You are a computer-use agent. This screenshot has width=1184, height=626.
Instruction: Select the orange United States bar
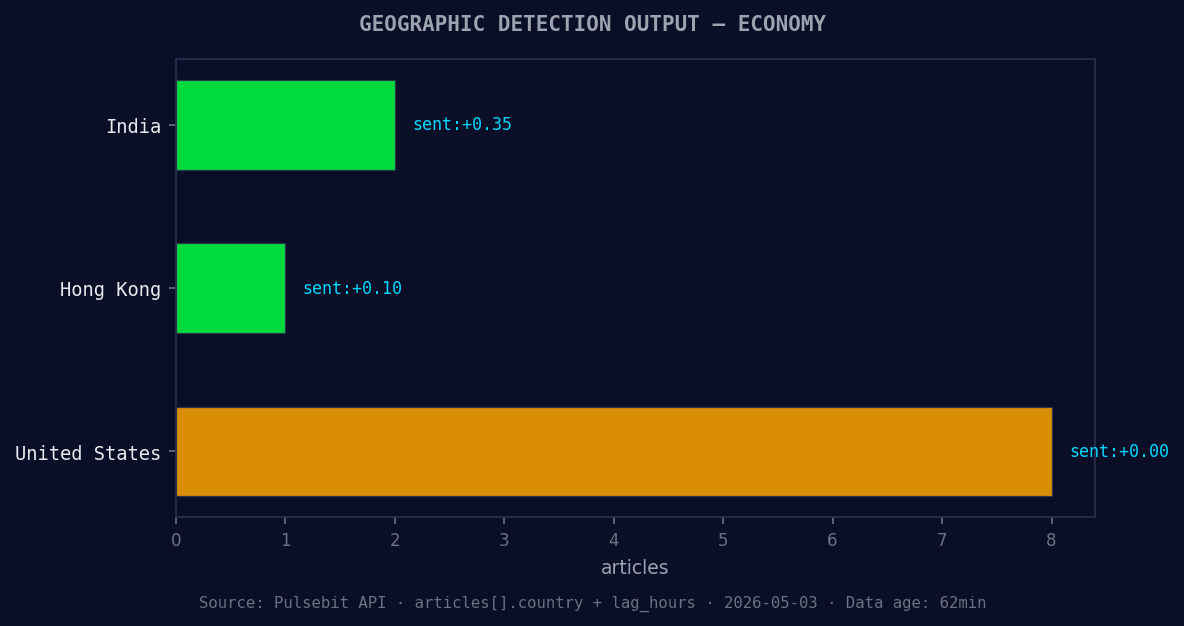pyautogui.click(x=614, y=452)
